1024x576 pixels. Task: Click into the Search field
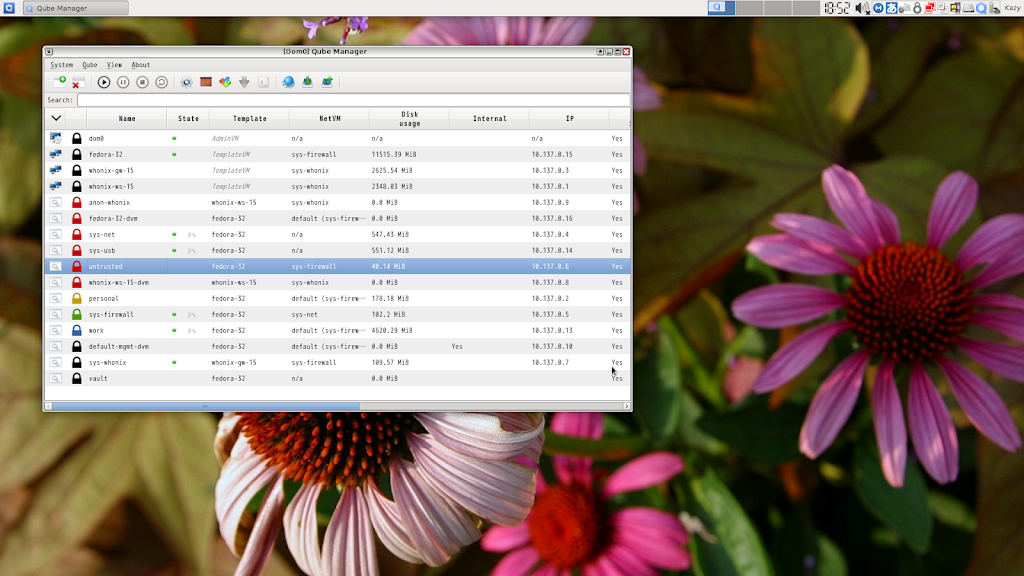pos(353,100)
